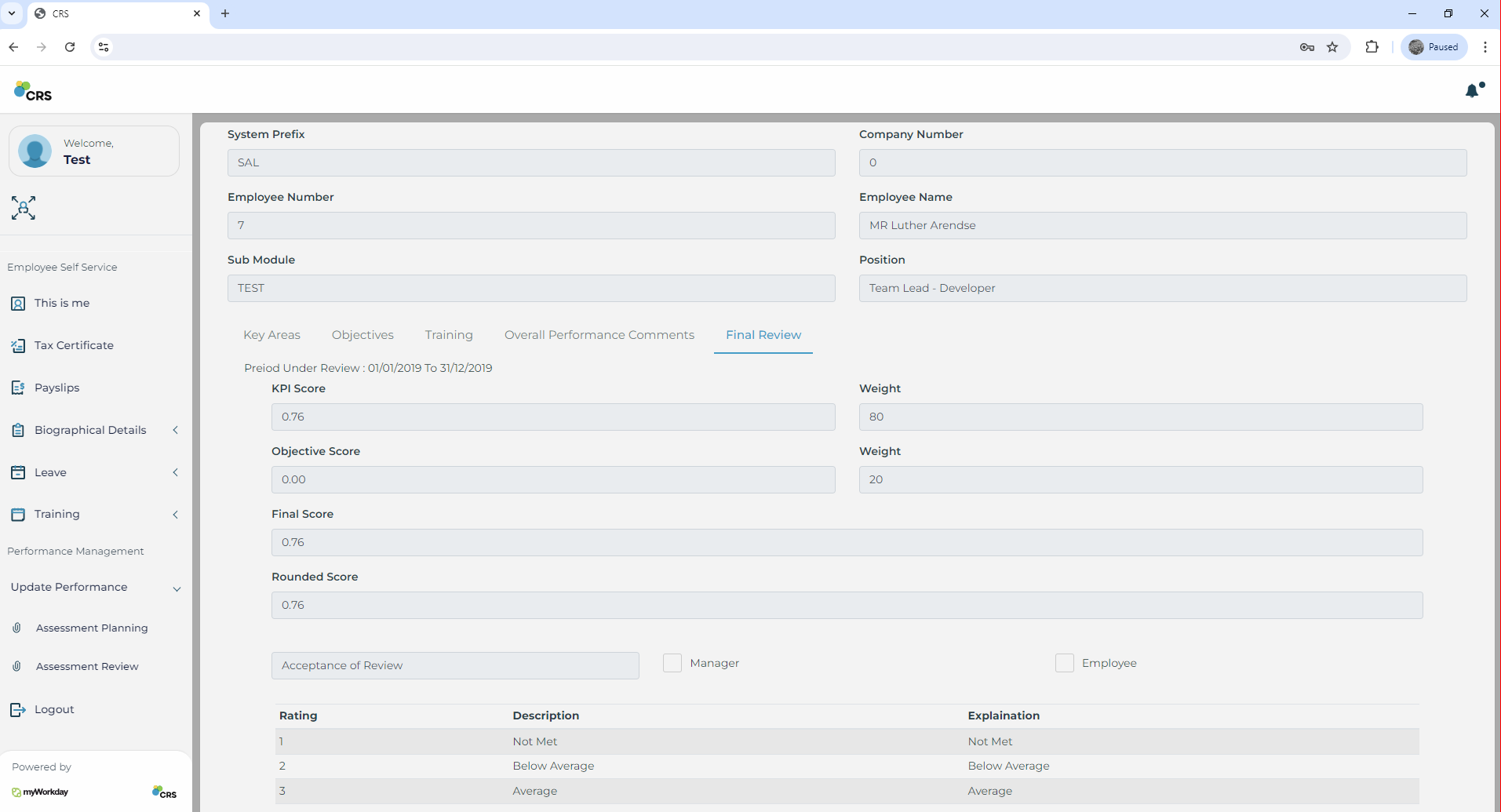Expand the Training submenu chevron

(x=176, y=515)
